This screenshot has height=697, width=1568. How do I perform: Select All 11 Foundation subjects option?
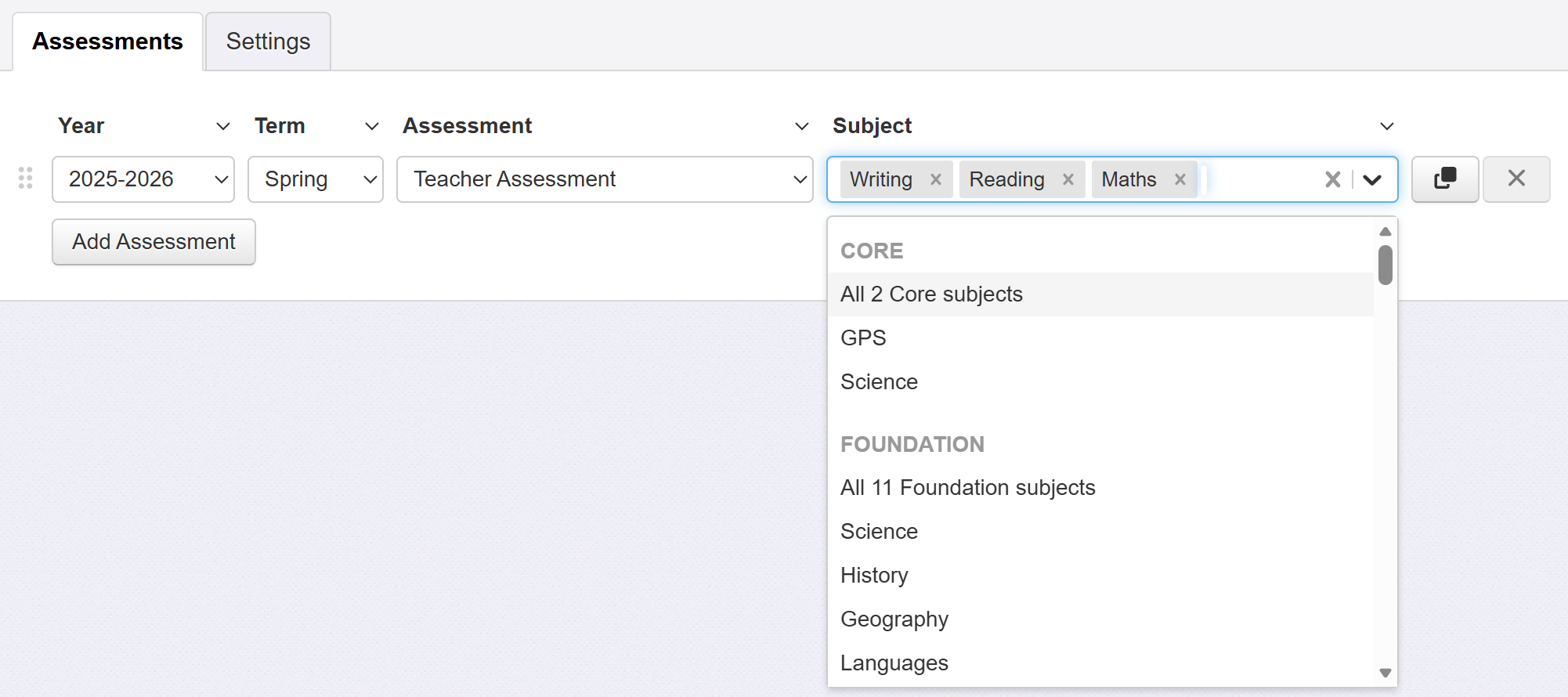967,488
